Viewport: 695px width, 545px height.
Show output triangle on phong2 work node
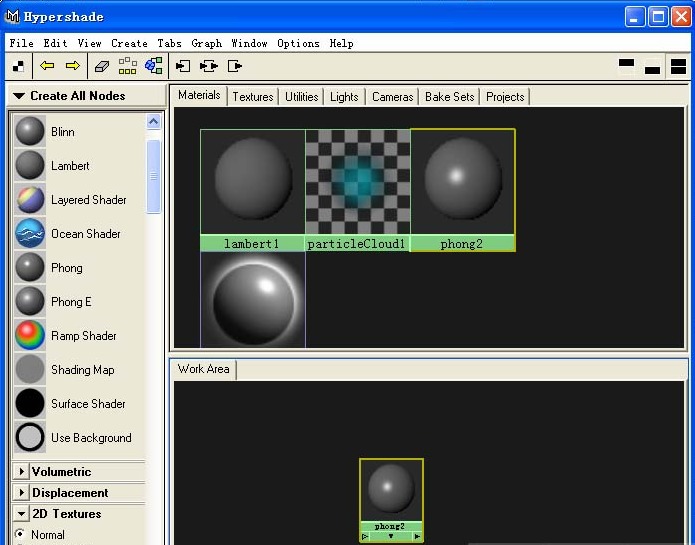[417, 537]
